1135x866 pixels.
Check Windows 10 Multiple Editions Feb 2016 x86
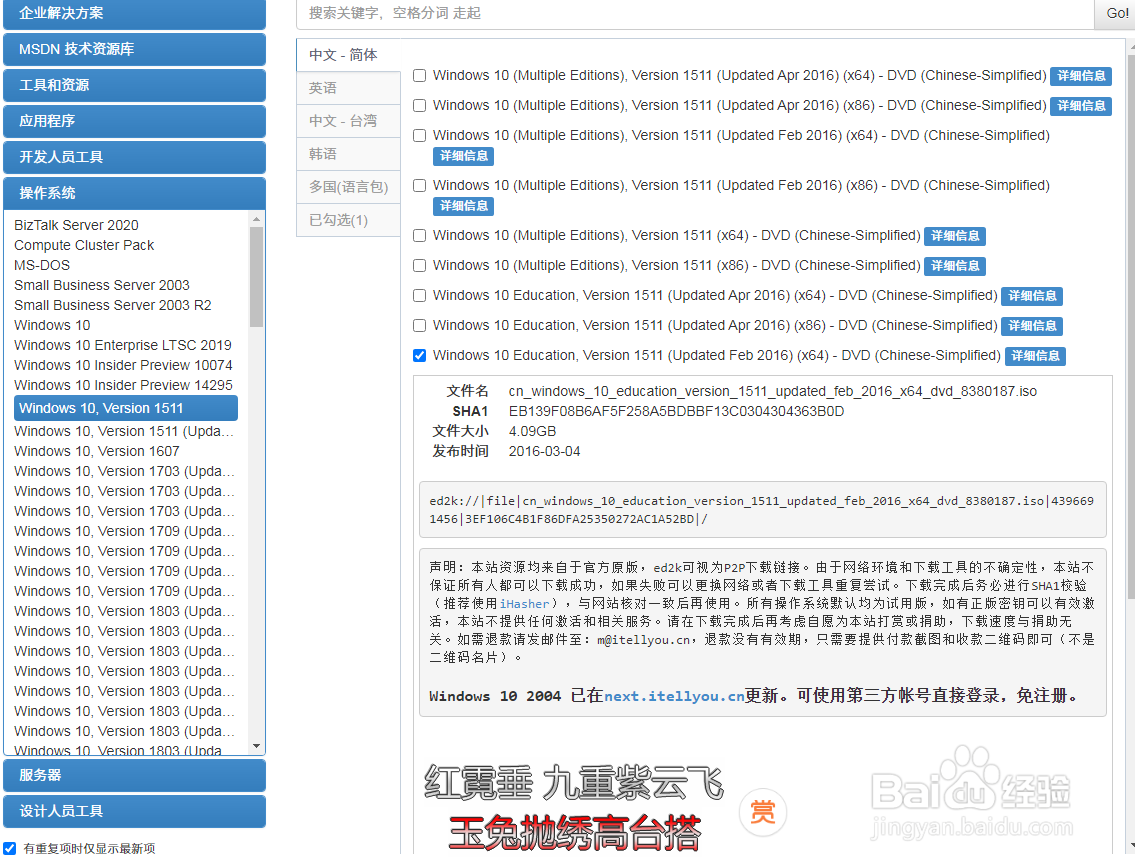[x=419, y=185]
